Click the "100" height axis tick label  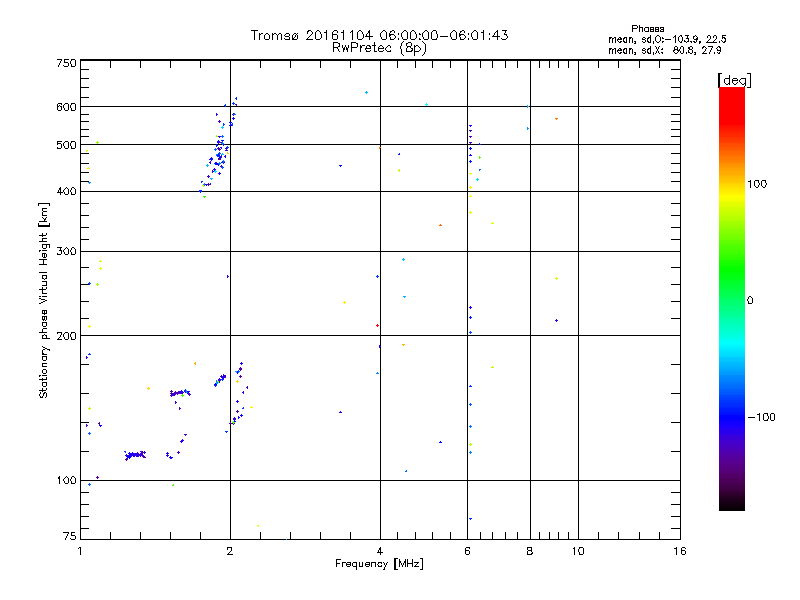point(67,481)
